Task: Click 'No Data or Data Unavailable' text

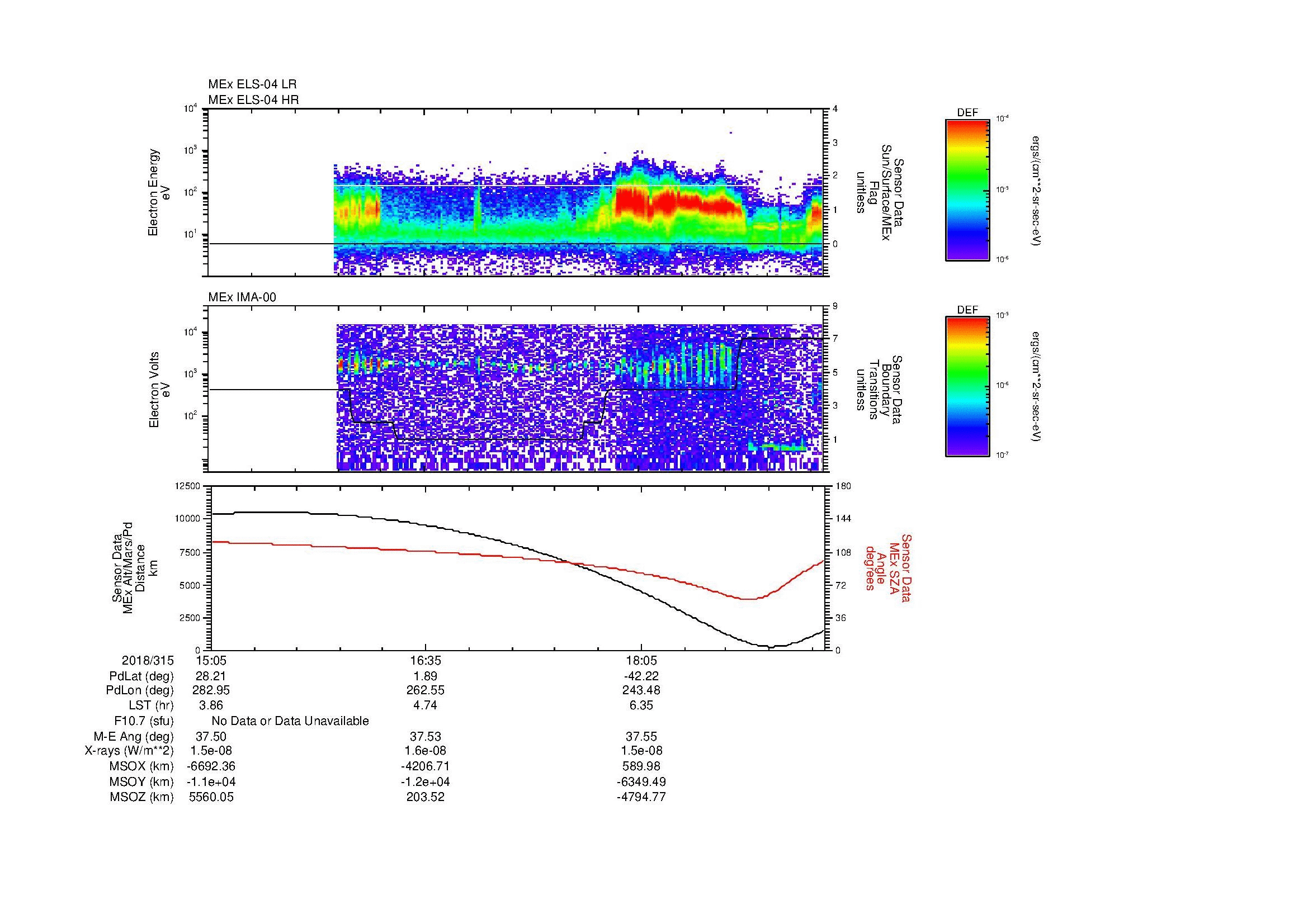Action: point(291,721)
